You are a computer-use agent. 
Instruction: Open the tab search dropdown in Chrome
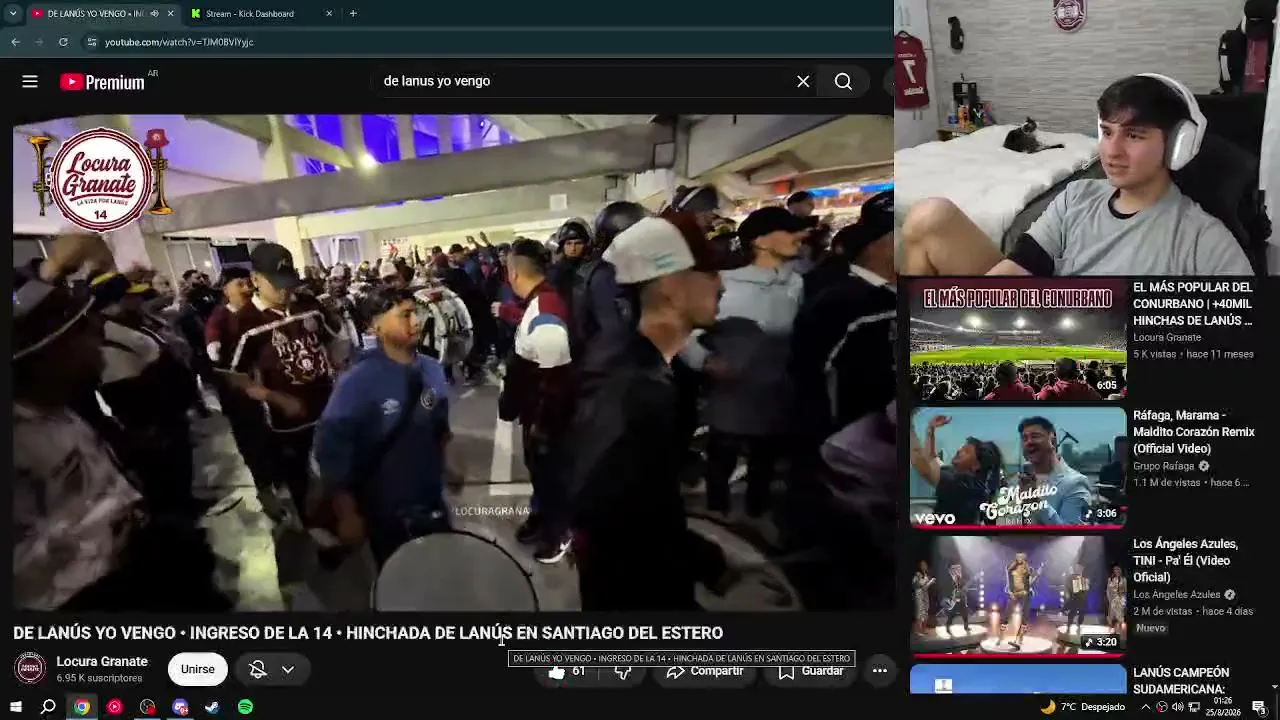tap(12, 13)
